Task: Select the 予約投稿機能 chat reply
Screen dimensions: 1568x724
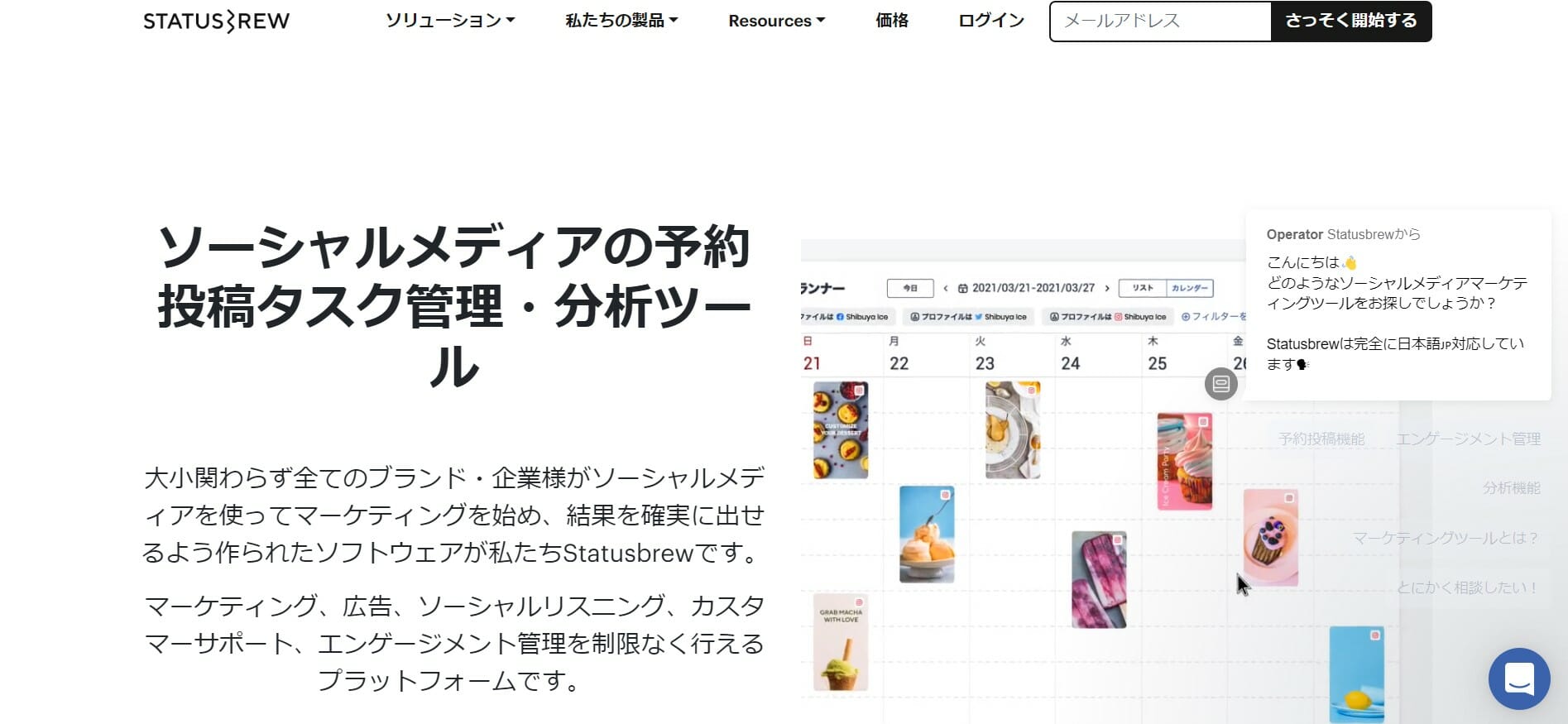Action: click(x=1321, y=439)
